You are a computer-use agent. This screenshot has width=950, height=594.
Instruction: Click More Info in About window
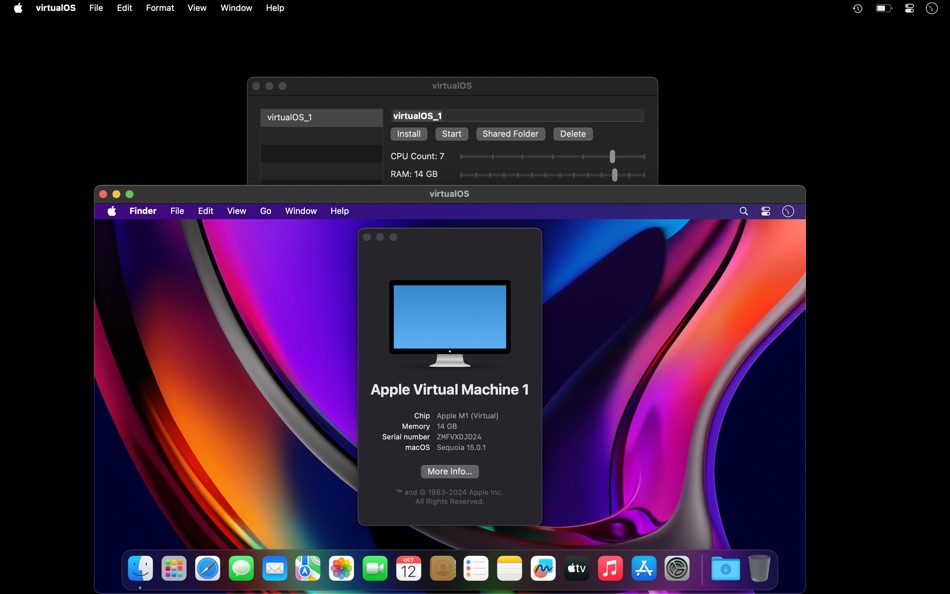[x=450, y=472]
